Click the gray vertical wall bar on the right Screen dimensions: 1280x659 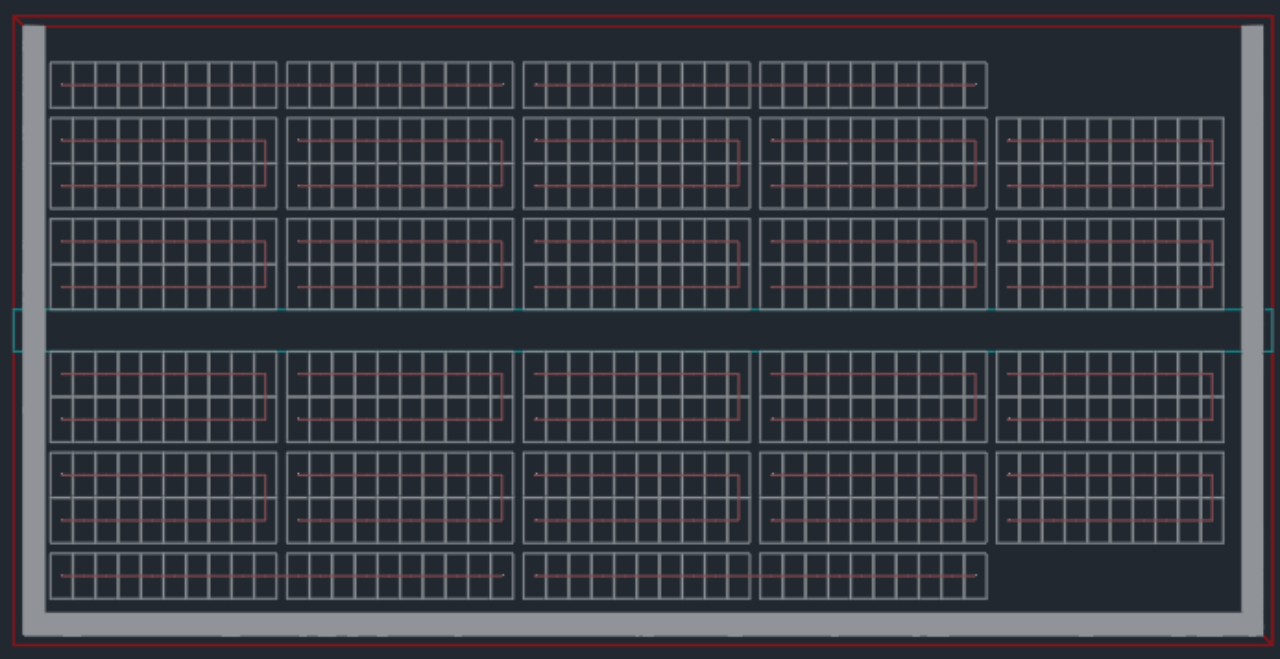(1252, 200)
